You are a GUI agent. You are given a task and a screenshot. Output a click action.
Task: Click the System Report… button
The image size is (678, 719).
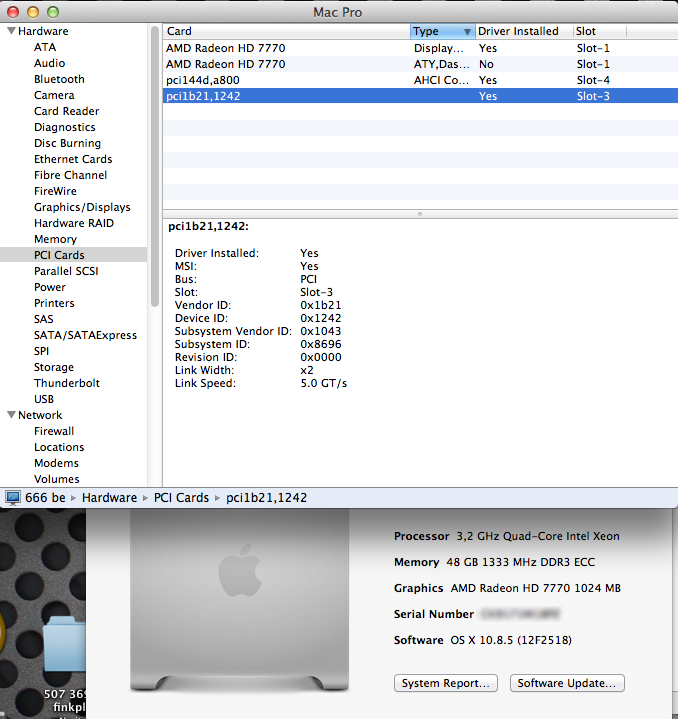point(446,683)
